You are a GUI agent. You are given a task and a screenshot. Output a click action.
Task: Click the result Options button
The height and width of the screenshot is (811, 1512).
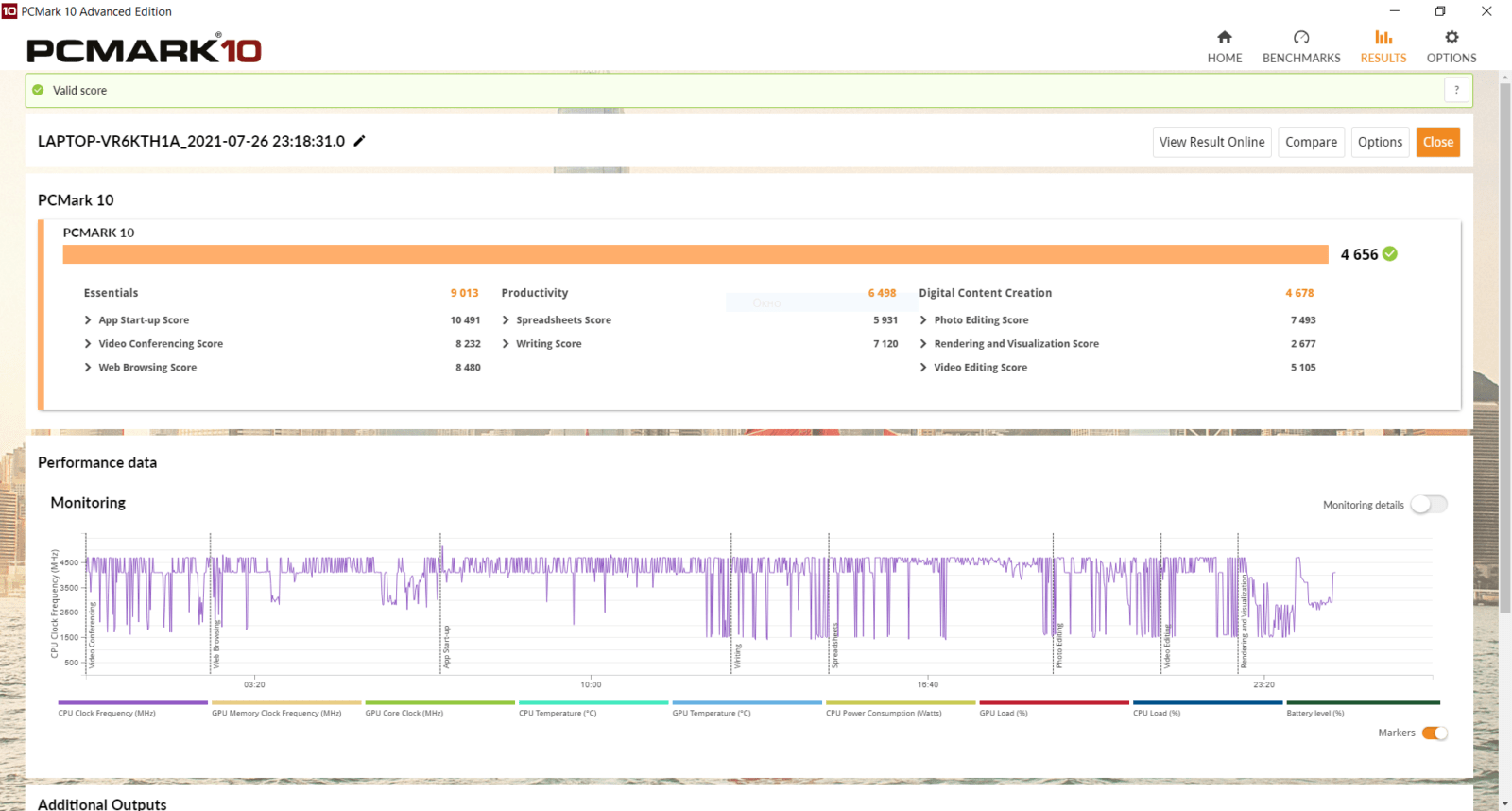(1380, 142)
